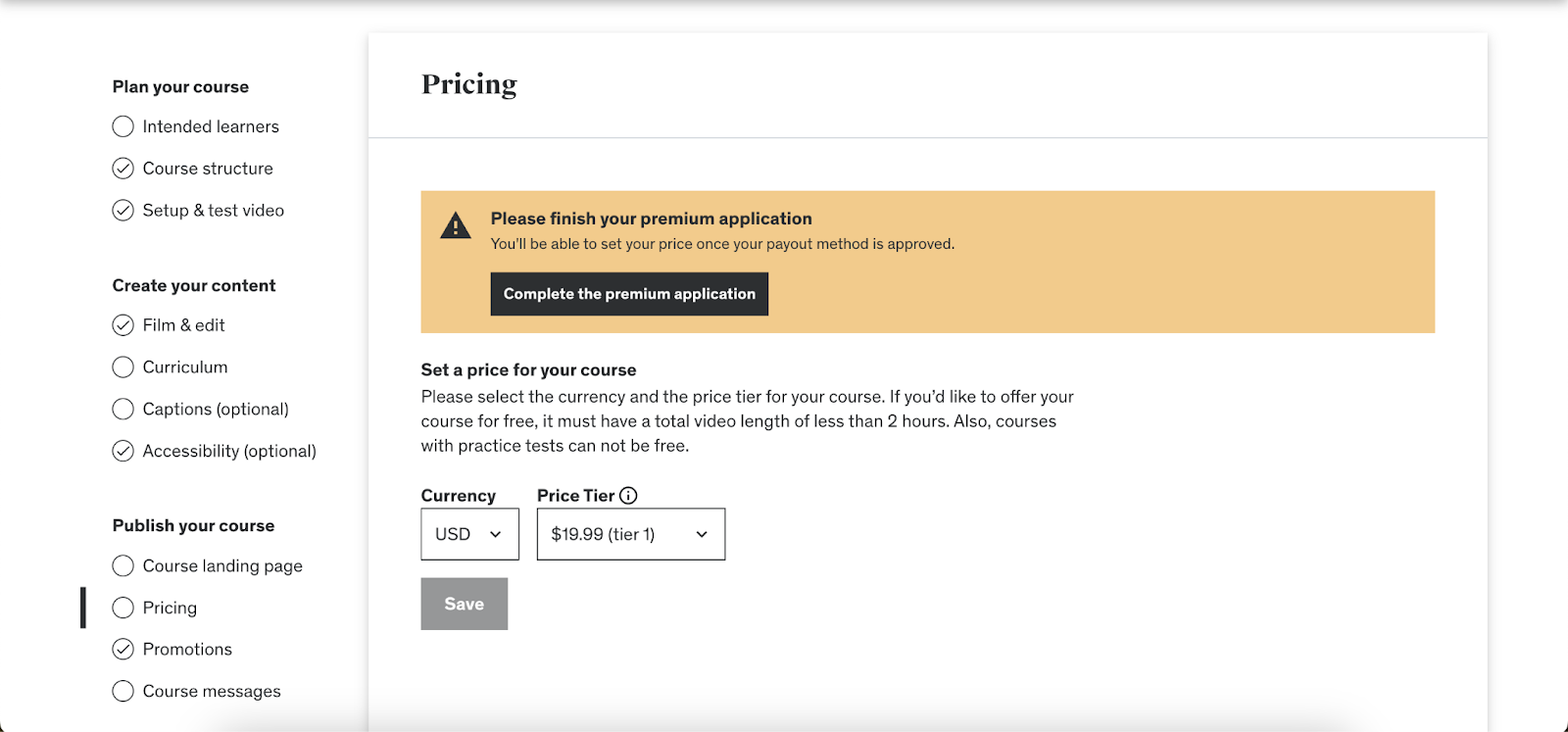Click the completion checkmark next to Pricing
1568x732 pixels.
pos(122,608)
